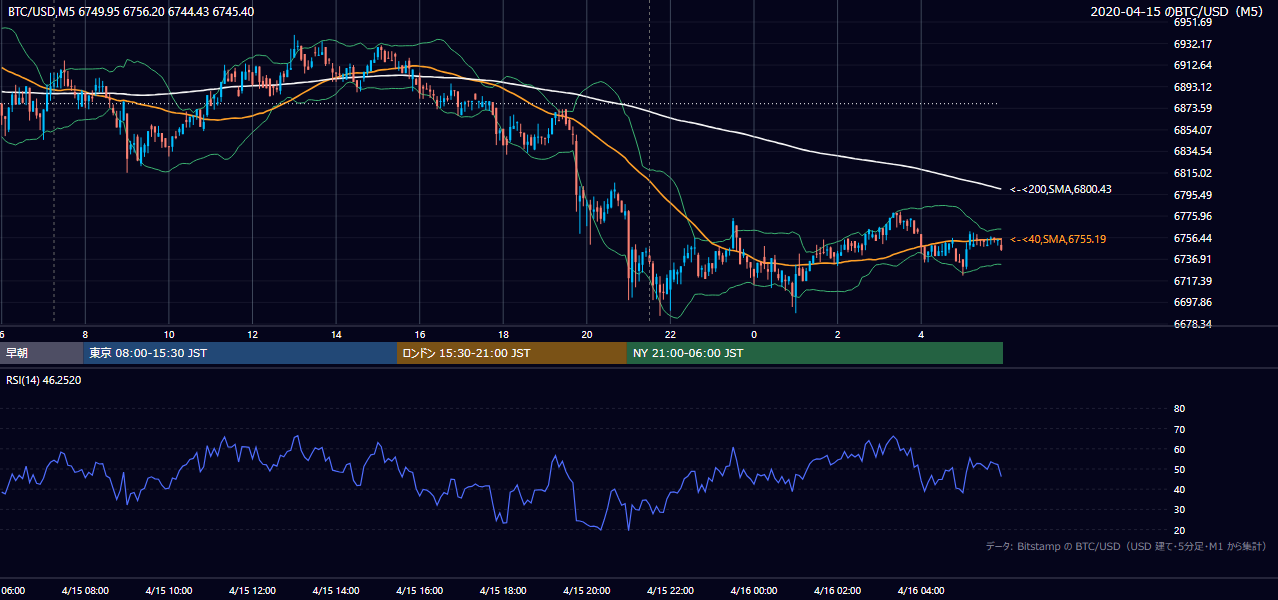The height and width of the screenshot is (600, 1278).
Task: Click hour label 0 under price chart
Action: (754, 335)
